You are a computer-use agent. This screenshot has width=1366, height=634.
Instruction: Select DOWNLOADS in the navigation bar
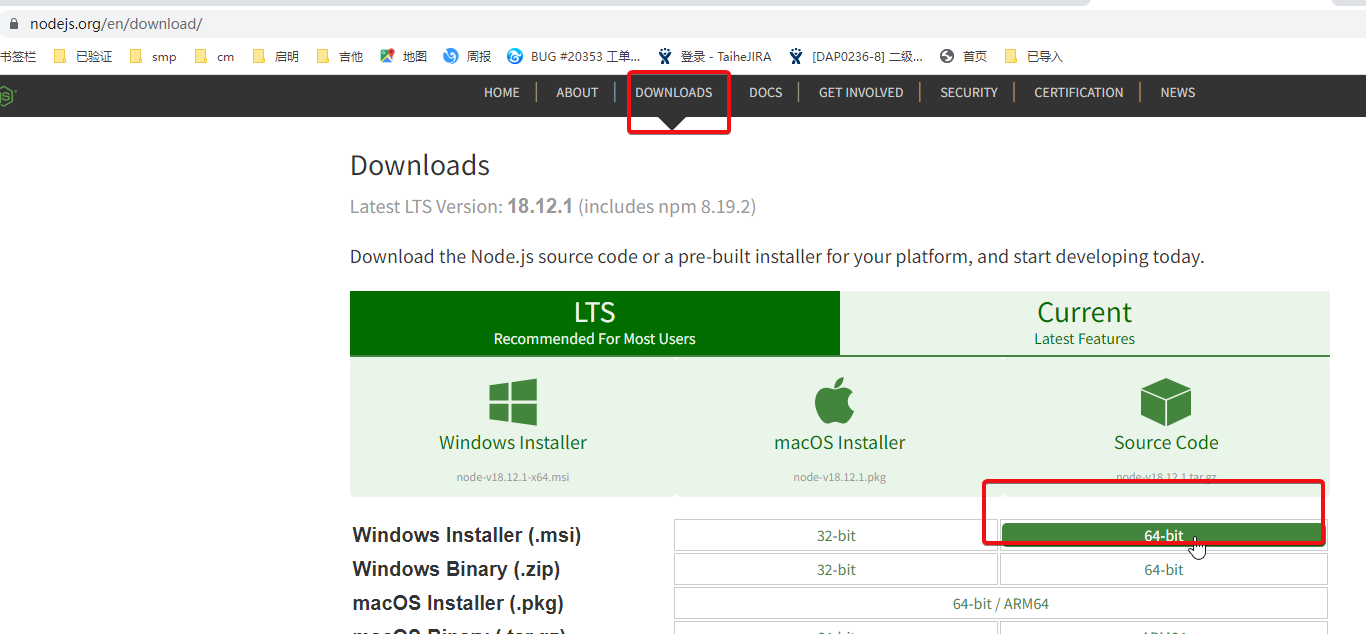pos(674,92)
